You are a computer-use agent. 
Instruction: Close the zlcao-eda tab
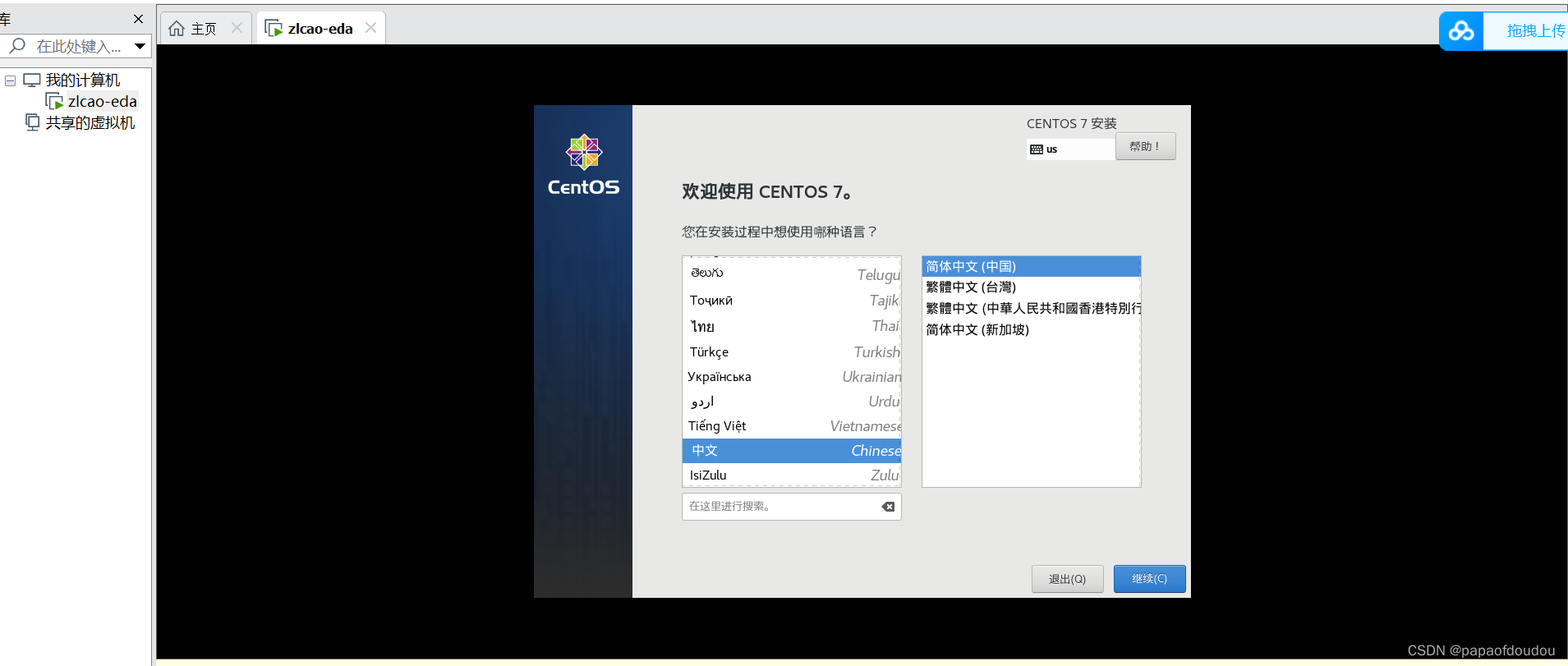[370, 28]
